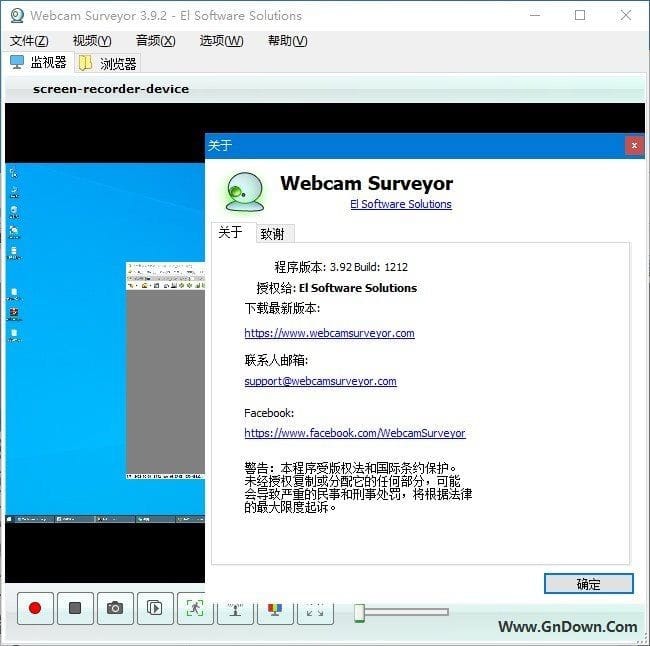
Task: Take a snapshot with the camera icon
Action: 115,608
